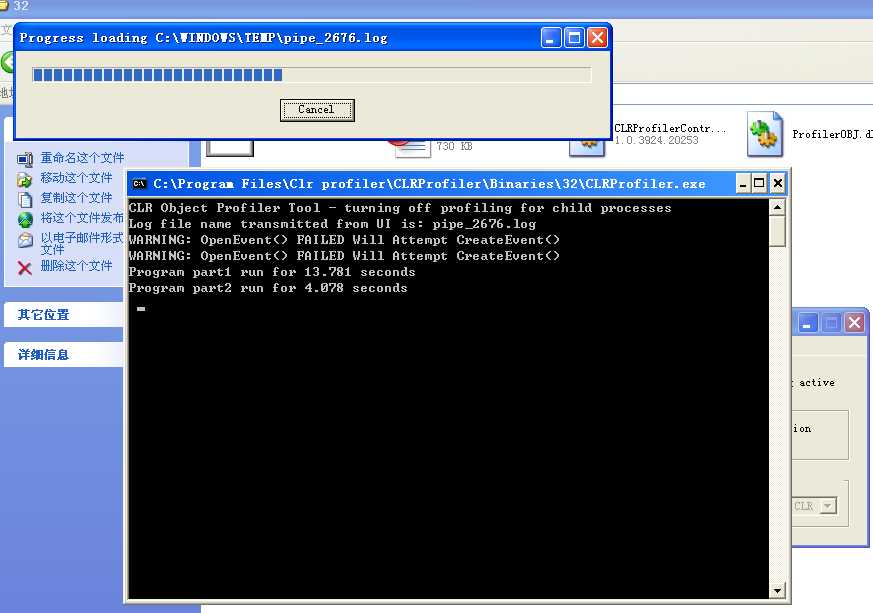Select 以电子邮件形式 link
The height and width of the screenshot is (613, 873).
82,238
